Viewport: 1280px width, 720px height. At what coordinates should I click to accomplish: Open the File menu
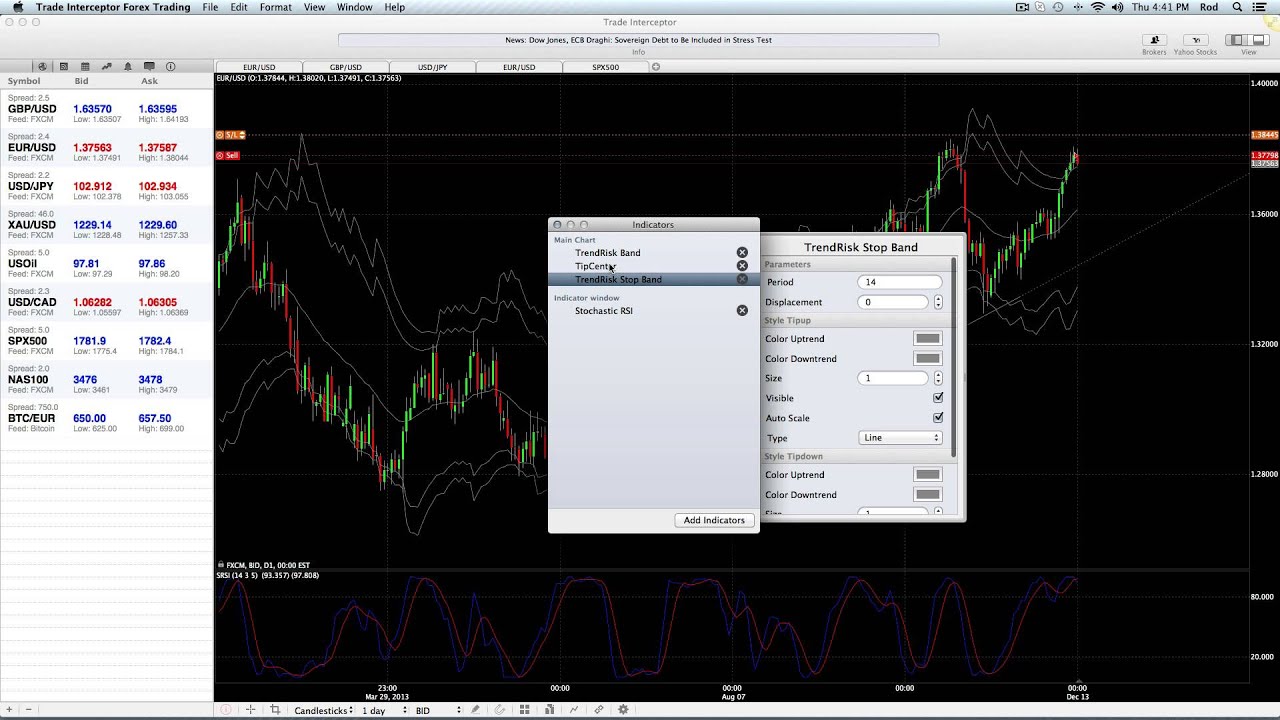point(210,7)
